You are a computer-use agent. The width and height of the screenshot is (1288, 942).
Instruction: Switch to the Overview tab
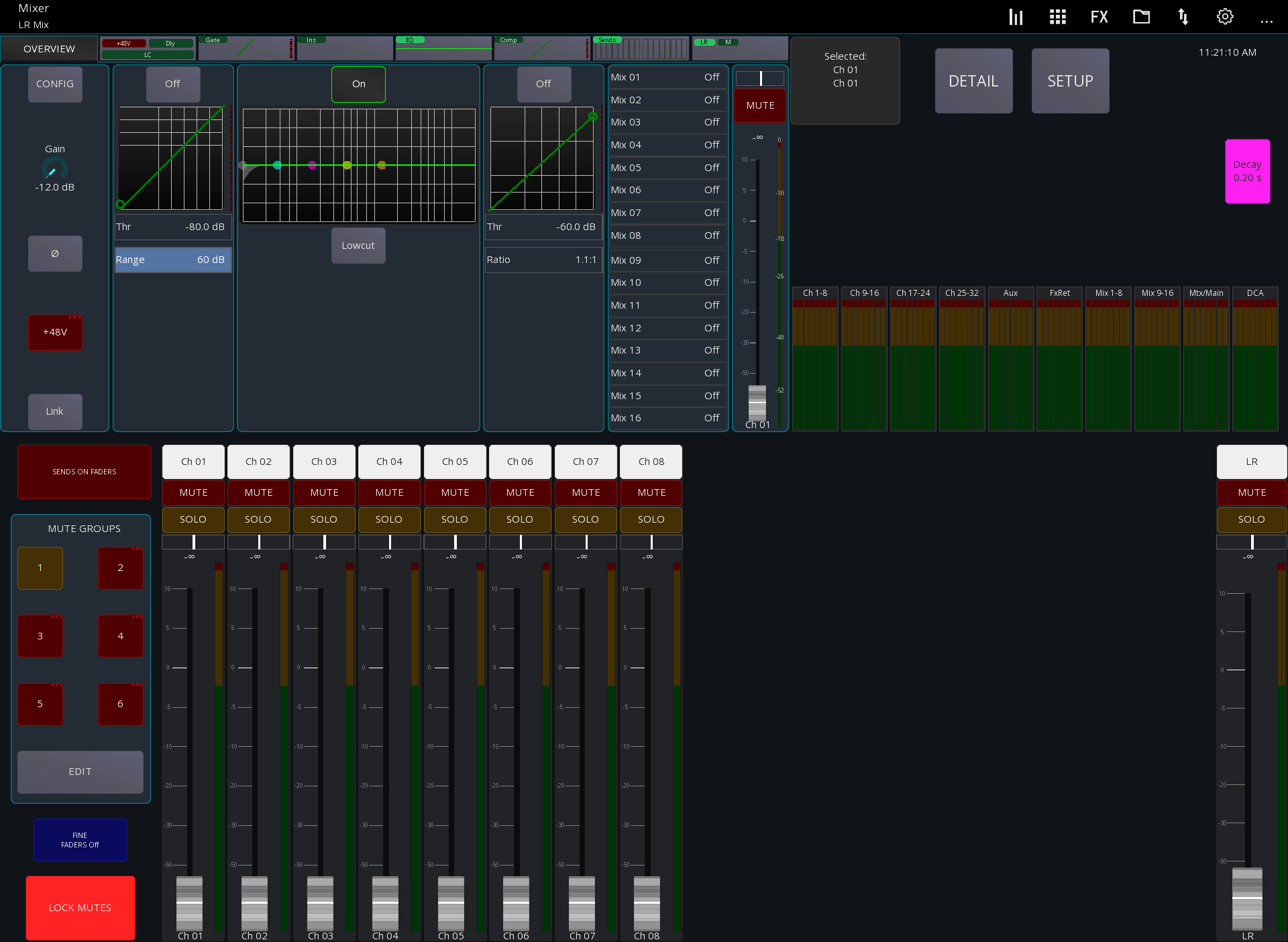pyautogui.click(x=49, y=49)
